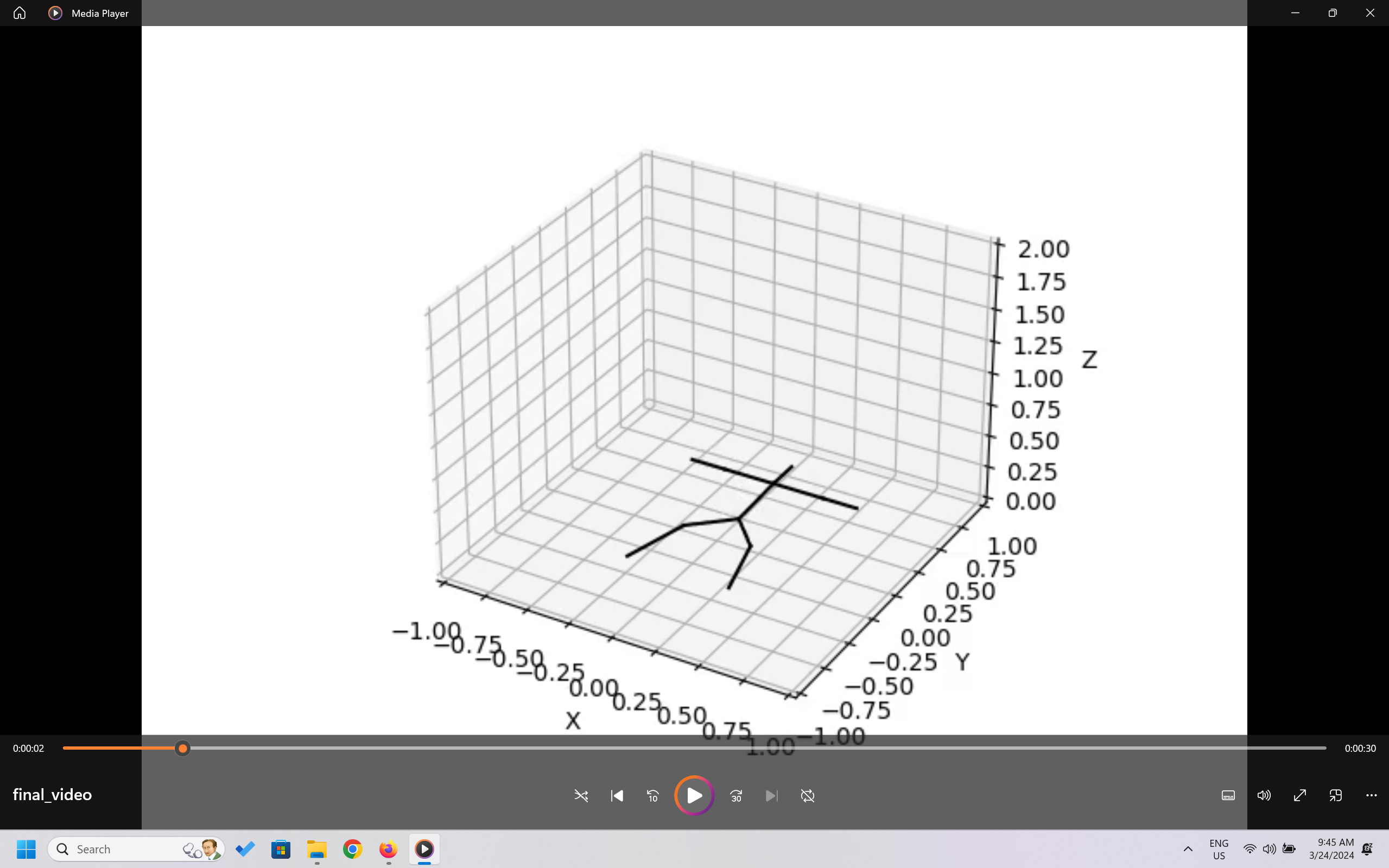Expand hidden icons in the system tray

coord(1188,849)
